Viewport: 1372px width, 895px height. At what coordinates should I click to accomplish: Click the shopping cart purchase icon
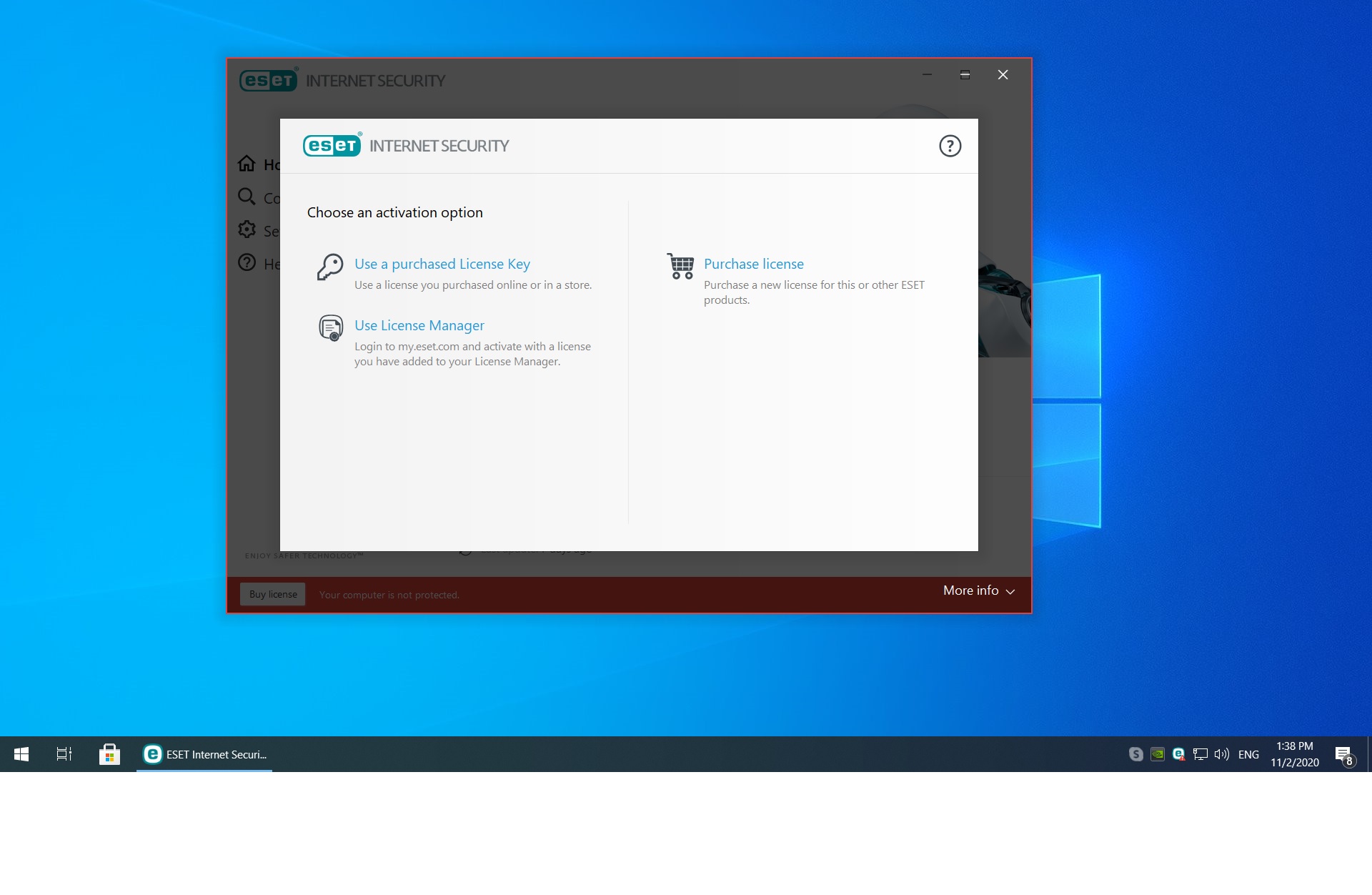680,266
